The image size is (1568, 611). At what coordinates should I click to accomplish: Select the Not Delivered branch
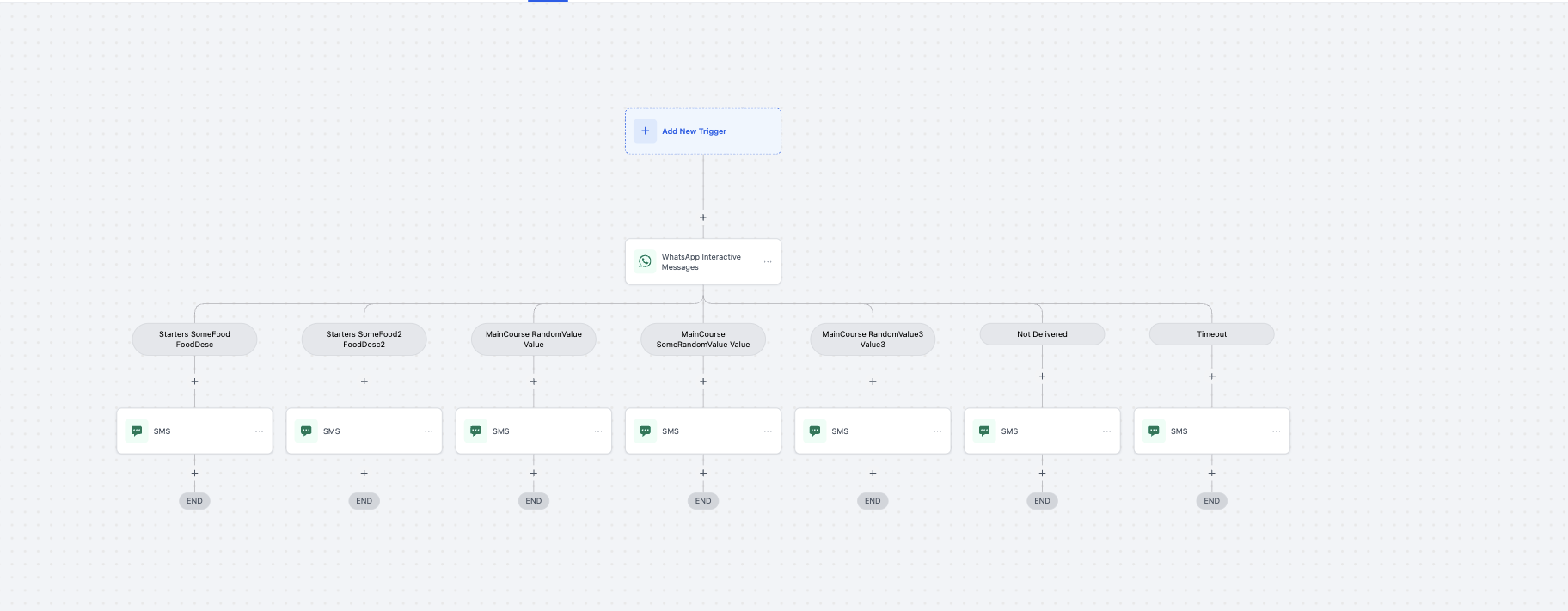pos(1042,334)
